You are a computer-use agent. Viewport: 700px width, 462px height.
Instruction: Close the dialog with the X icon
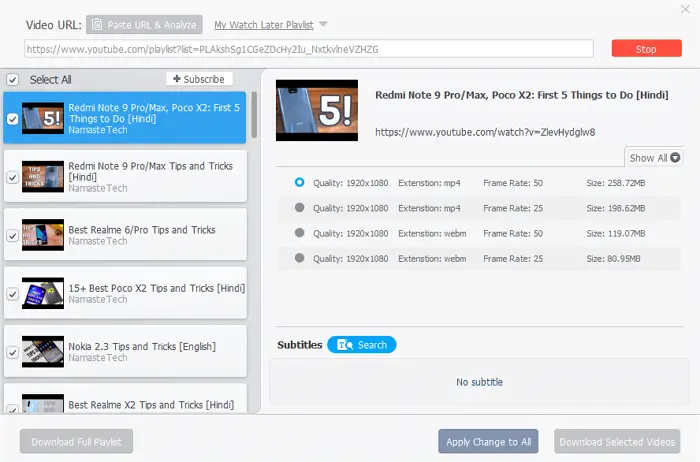(685, 9)
